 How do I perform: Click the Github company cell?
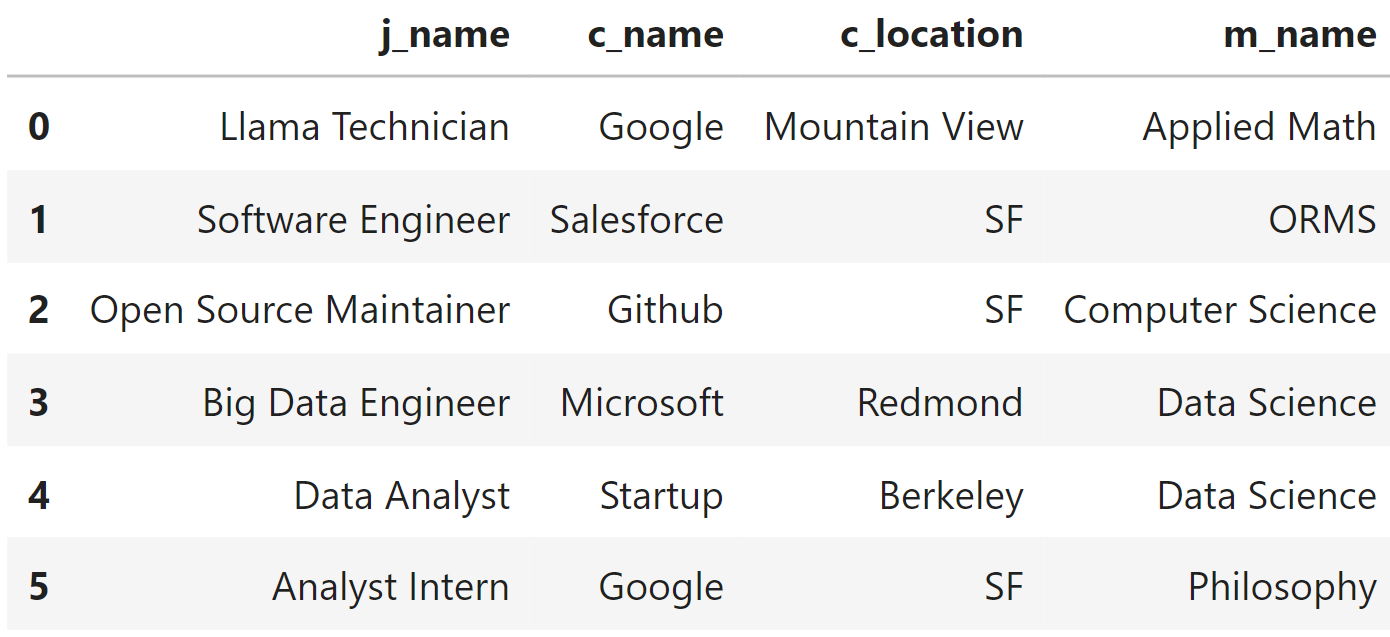click(665, 311)
